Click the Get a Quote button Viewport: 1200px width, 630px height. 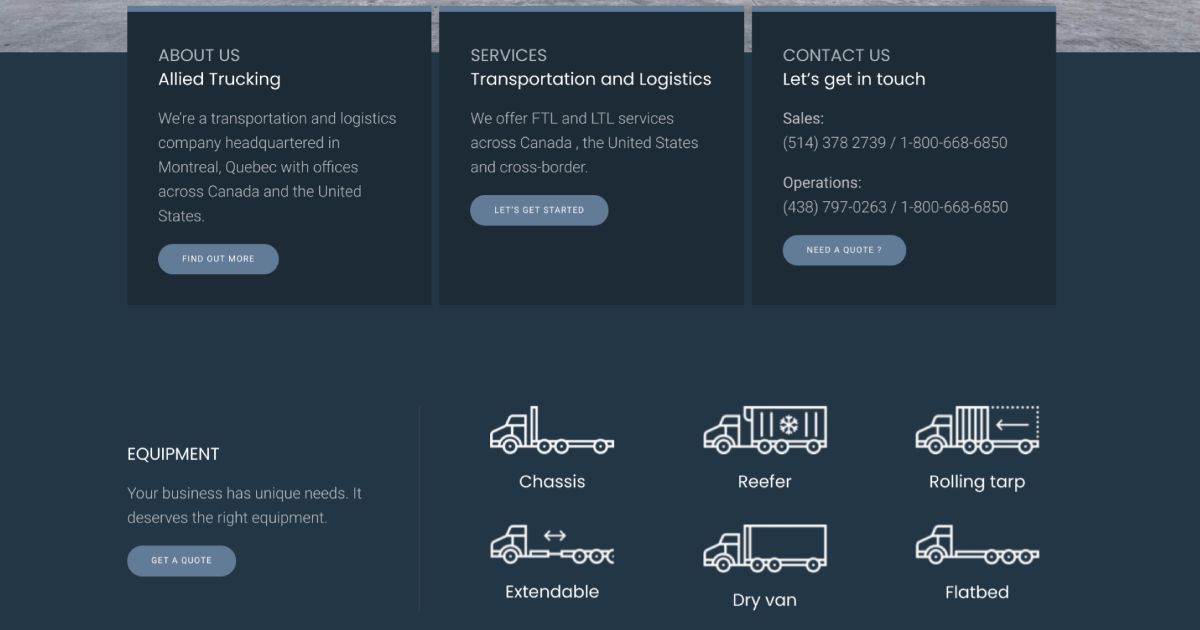pyautogui.click(x=181, y=560)
